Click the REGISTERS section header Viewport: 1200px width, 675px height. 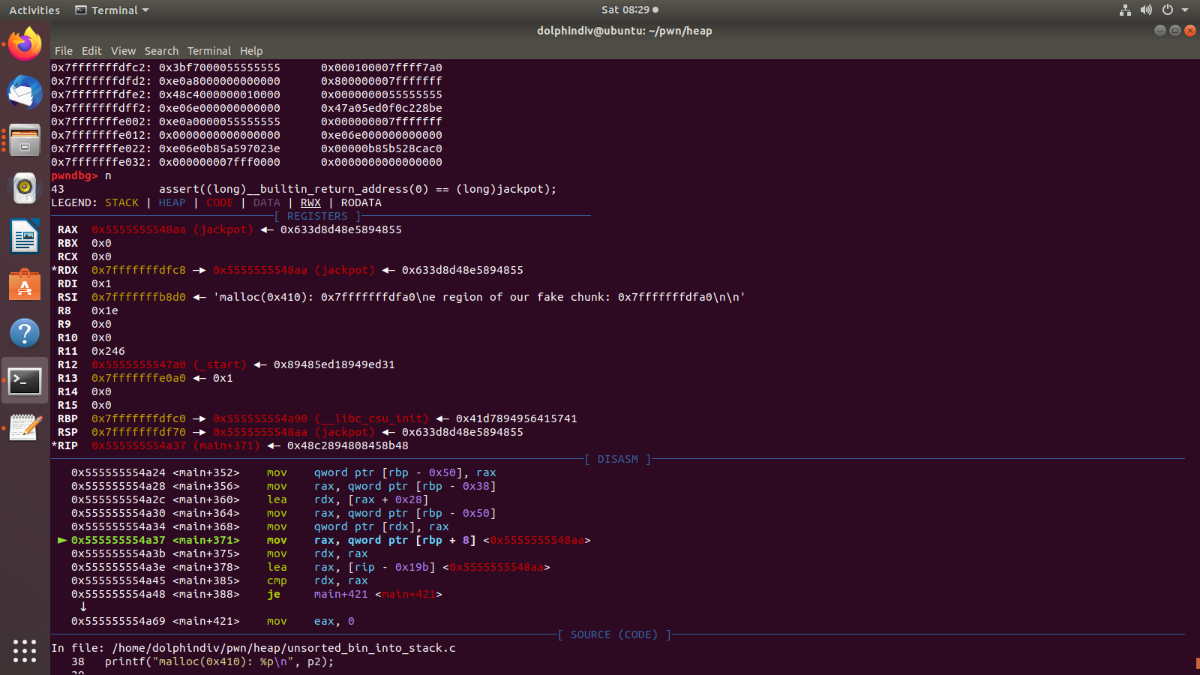click(x=317, y=216)
